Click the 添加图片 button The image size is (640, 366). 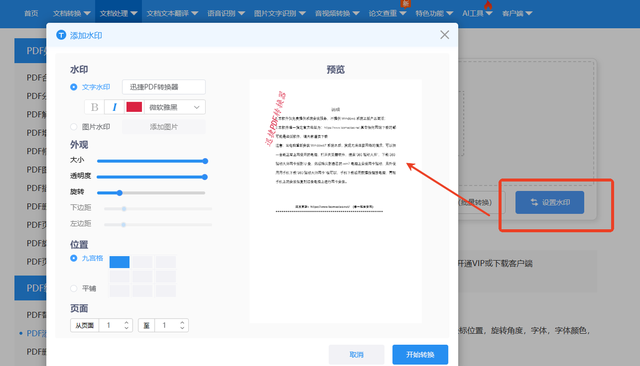[x=164, y=127]
